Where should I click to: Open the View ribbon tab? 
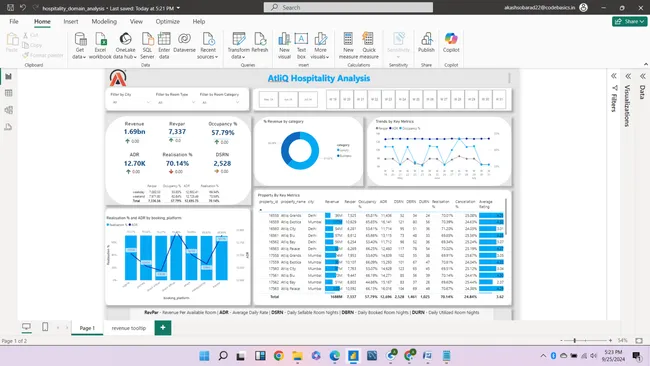coord(136,22)
